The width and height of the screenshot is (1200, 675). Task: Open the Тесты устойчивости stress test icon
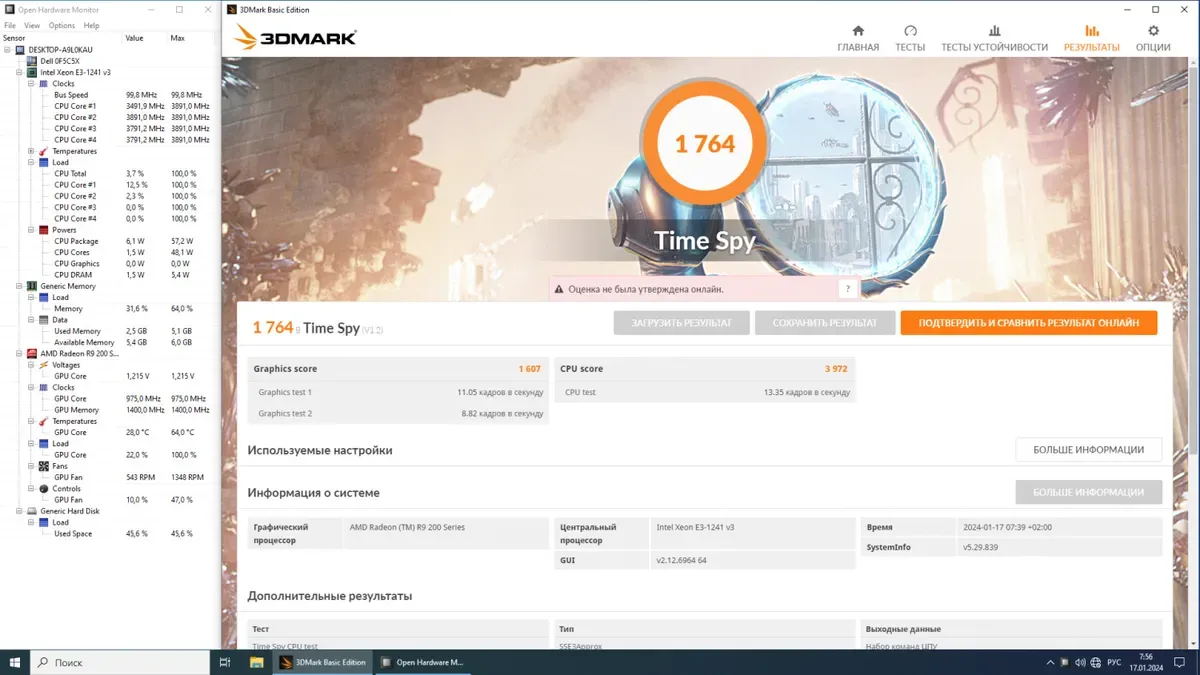point(994,31)
